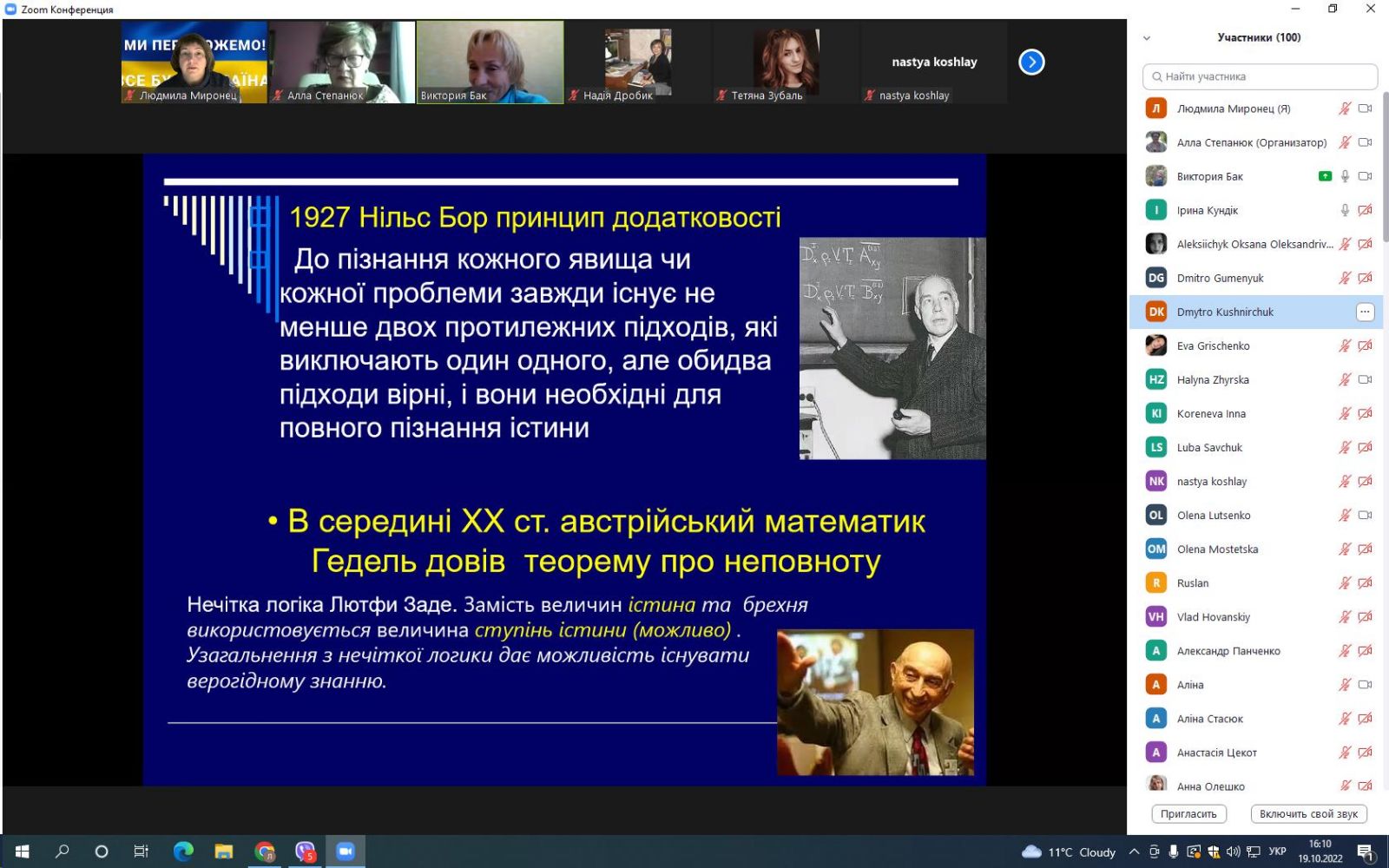Click Zoom icon in the taskbar

pos(346,852)
